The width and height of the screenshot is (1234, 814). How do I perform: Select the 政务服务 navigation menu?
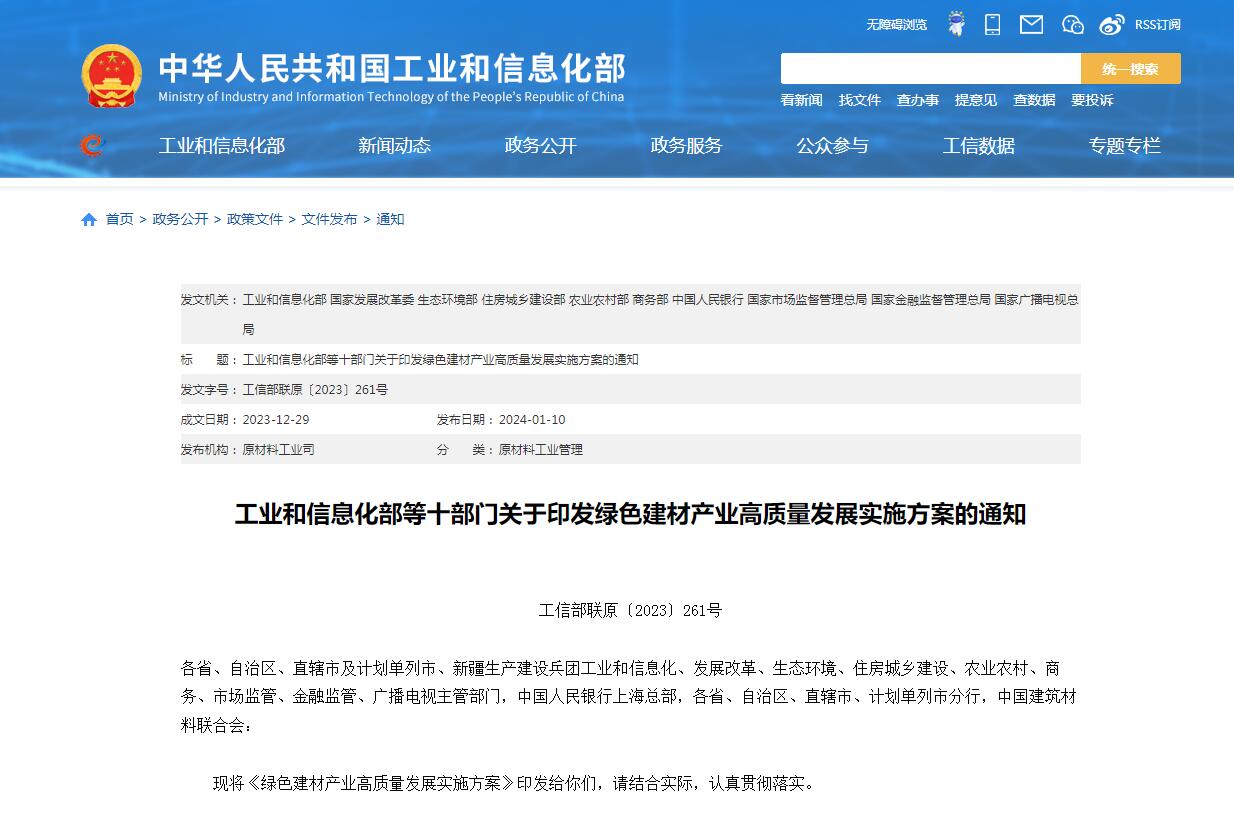click(x=686, y=146)
